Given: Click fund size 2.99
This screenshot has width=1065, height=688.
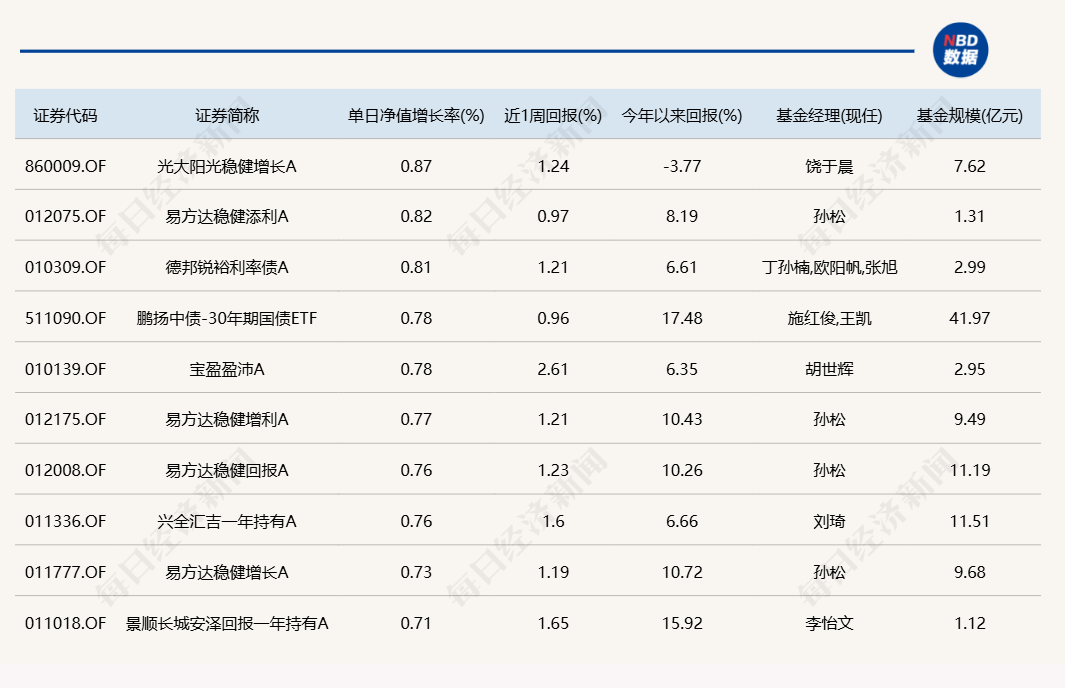Looking at the screenshot, I should click(969, 268).
